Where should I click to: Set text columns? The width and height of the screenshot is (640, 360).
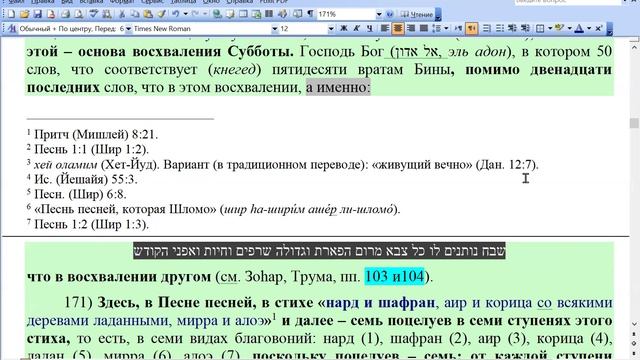coord(269,14)
